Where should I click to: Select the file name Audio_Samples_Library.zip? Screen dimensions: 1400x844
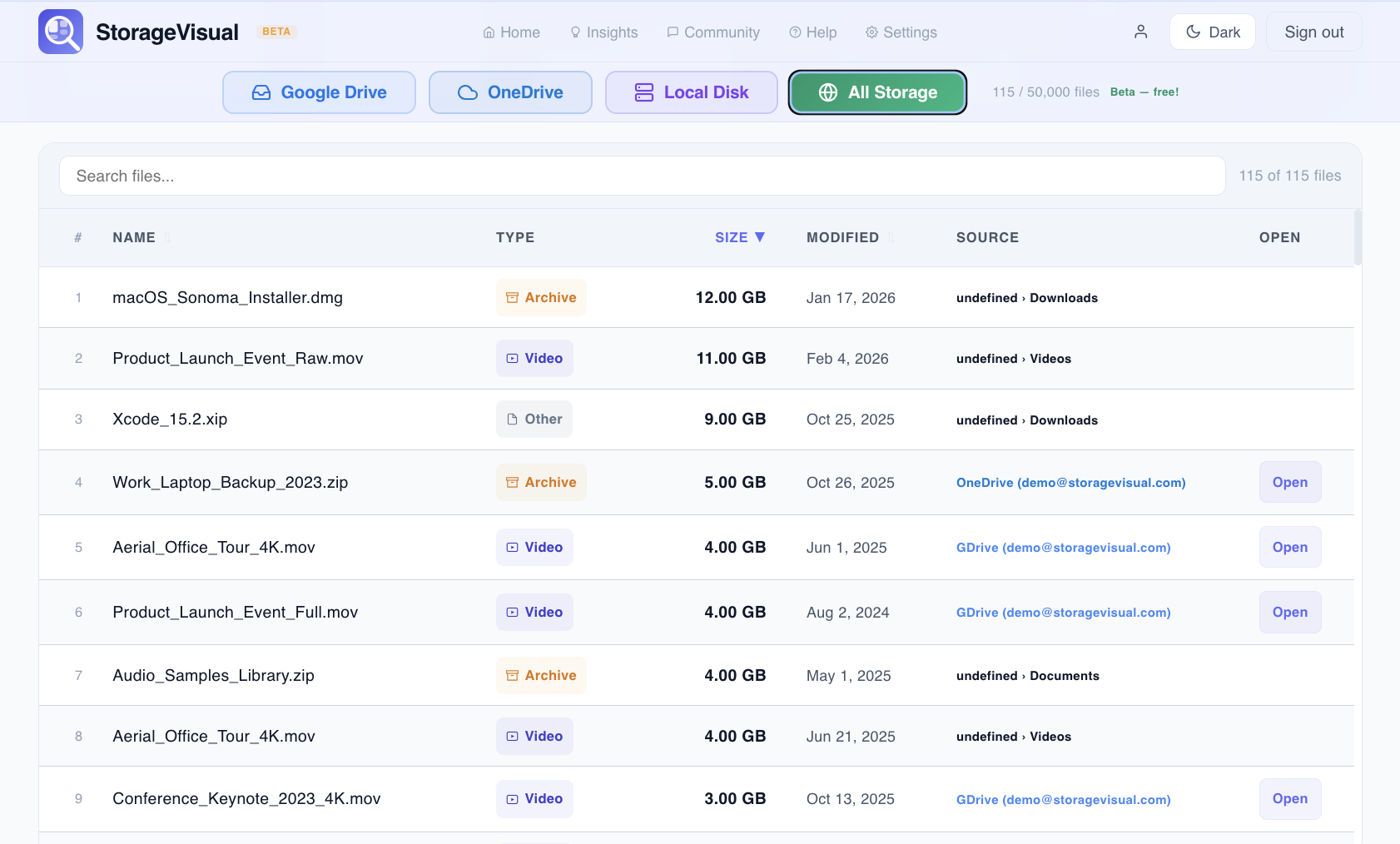pos(213,675)
